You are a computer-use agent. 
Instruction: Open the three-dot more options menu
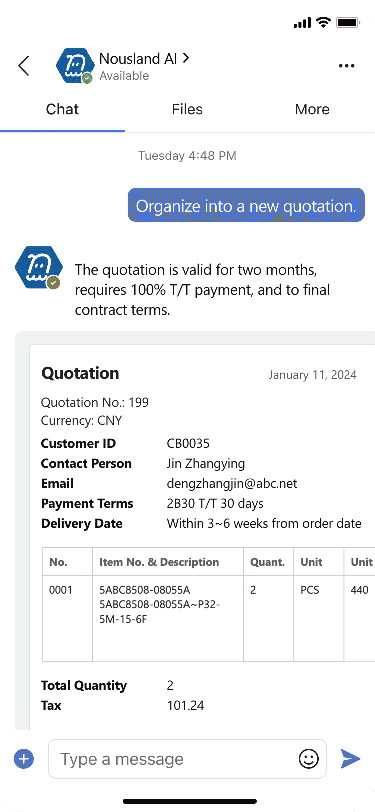[347, 66]
